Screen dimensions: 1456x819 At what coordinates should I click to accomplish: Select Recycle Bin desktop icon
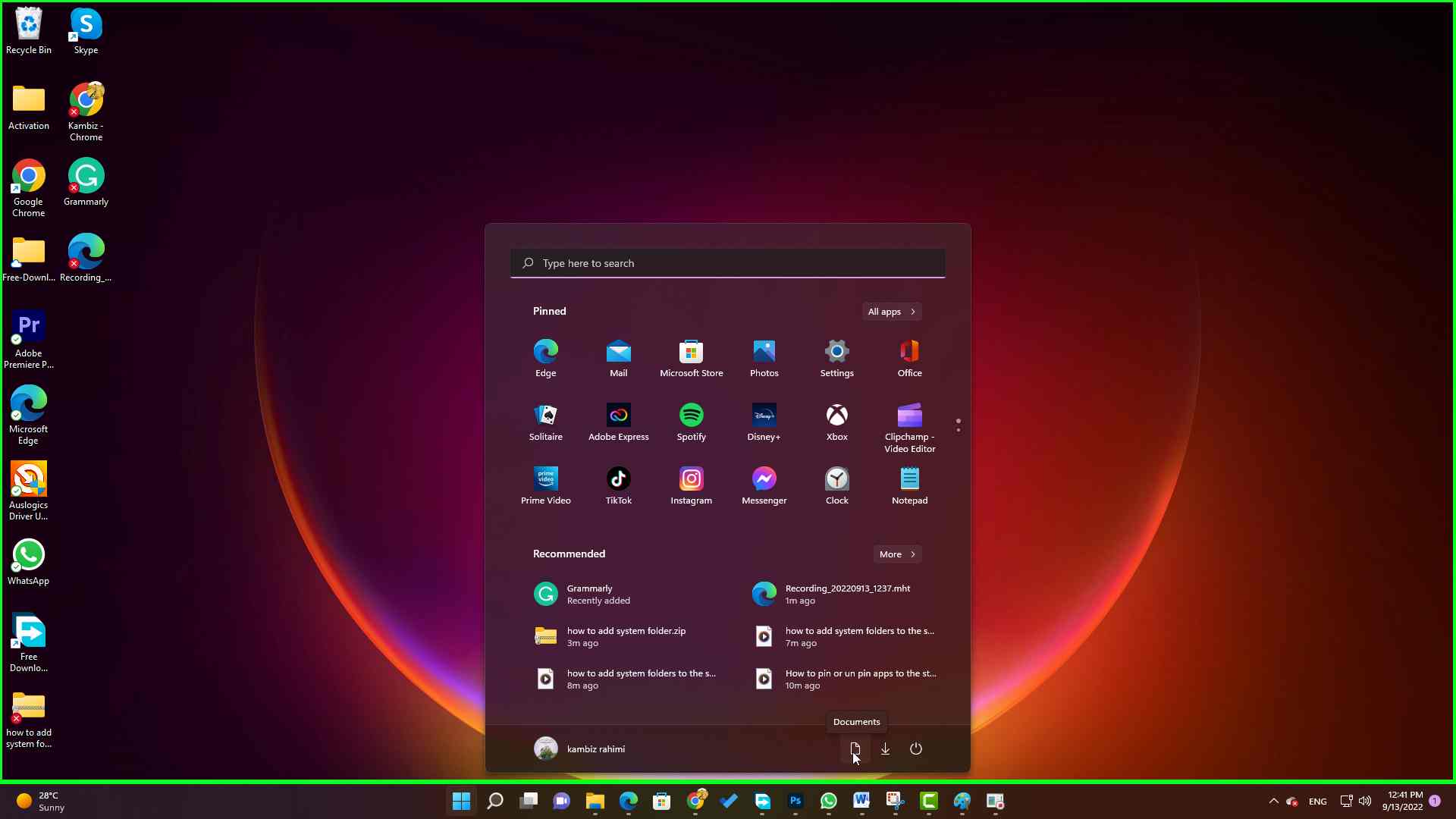click(x=29, y=32)
